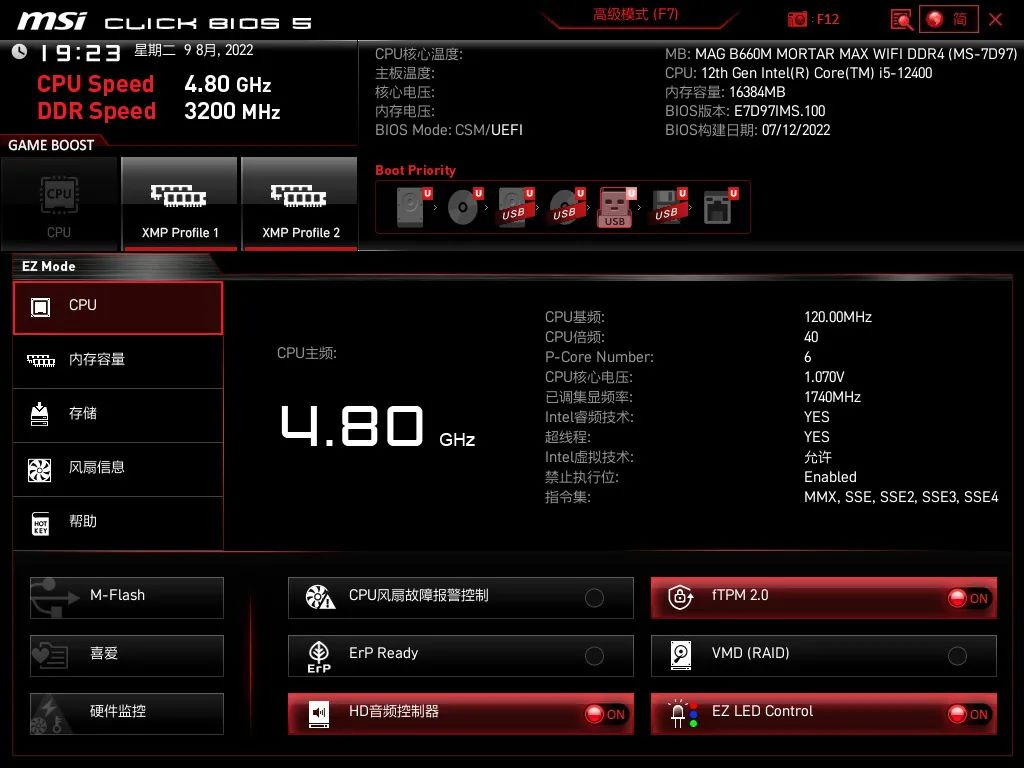Click the GAME BOOST label
Image resolution: width=1024 pixels, height=768 pixels.
pos(51,146)
